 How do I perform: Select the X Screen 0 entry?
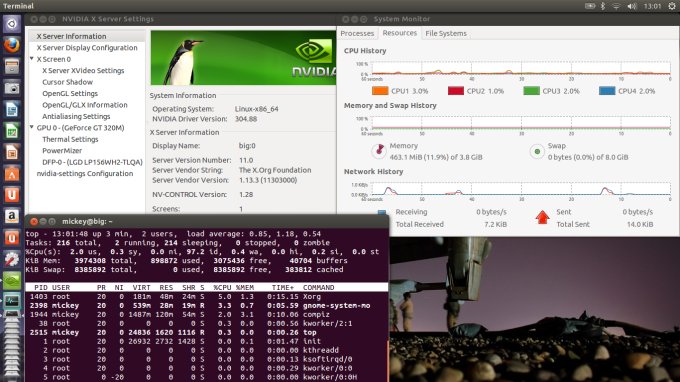tap(53, 59)
